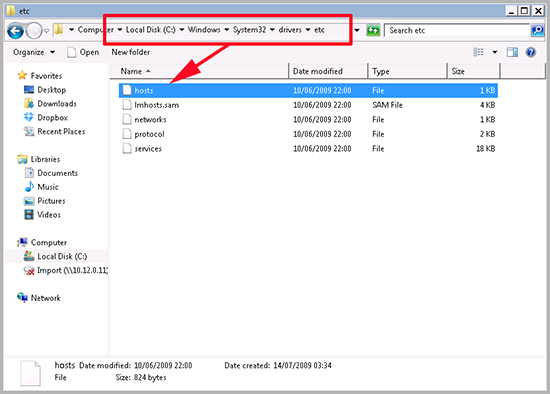Select Import network drive
550x394 pixels.
(x=66, y=271)
